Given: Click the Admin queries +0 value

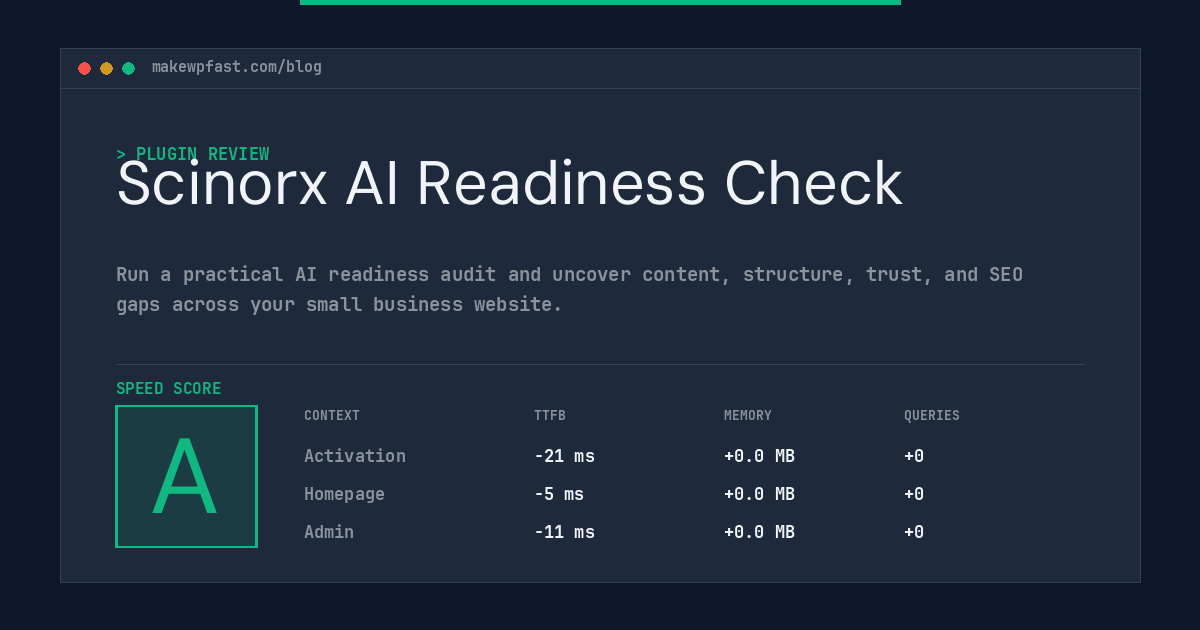Looking at the screenshot, I should point(914,532).
